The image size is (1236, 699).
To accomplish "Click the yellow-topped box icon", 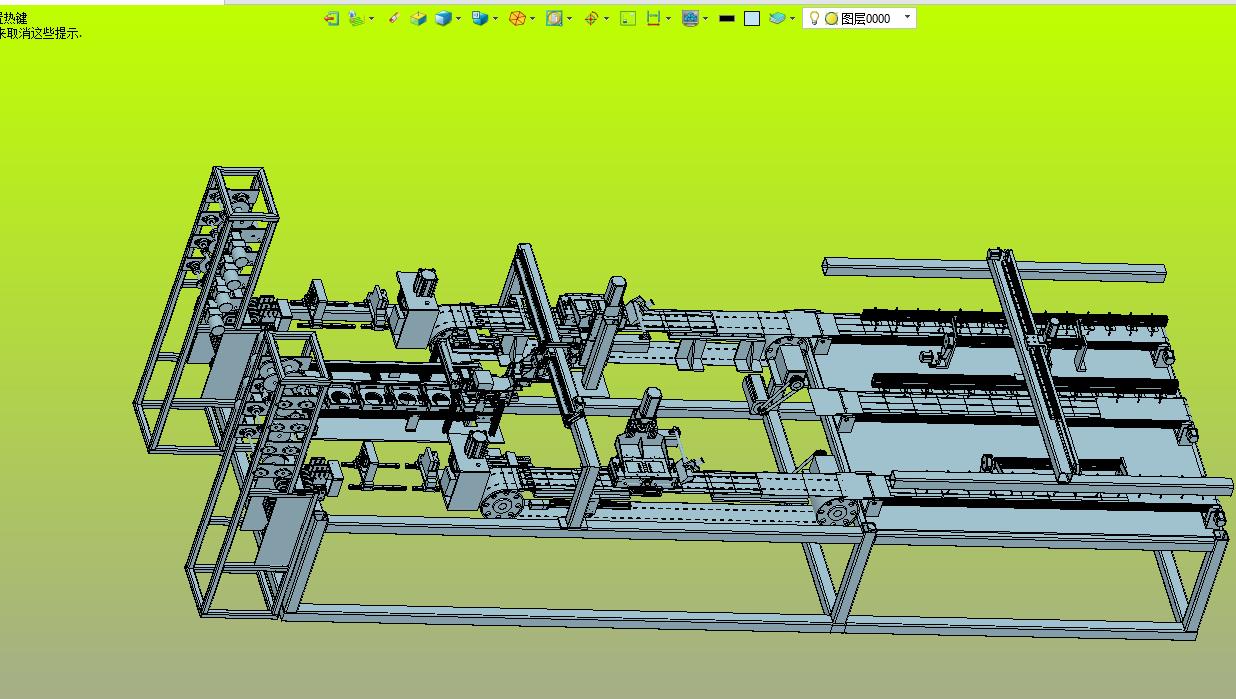I will click(419, 18).
